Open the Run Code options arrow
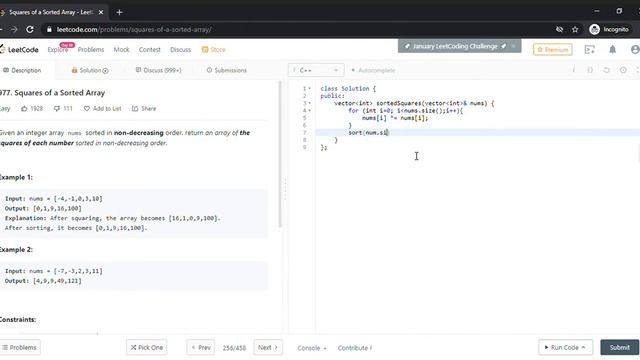Screen dimensions: 640x360 tap(583, 347)
